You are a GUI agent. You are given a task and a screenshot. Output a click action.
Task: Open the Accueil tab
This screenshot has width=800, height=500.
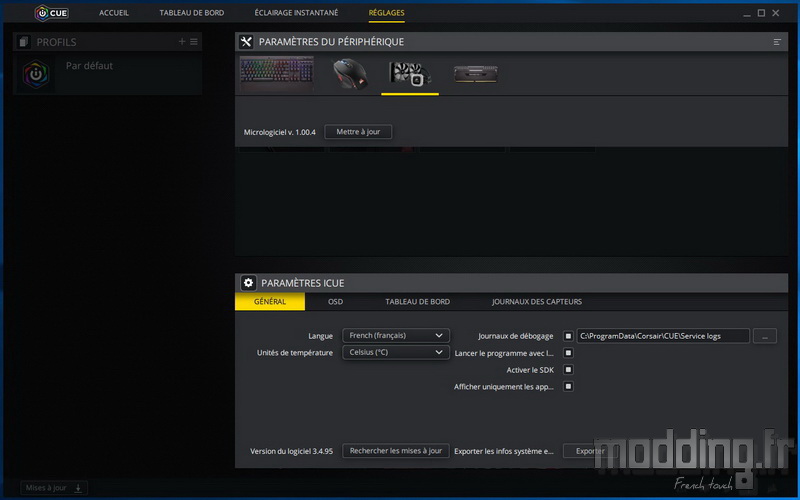[x=114, y=13]
